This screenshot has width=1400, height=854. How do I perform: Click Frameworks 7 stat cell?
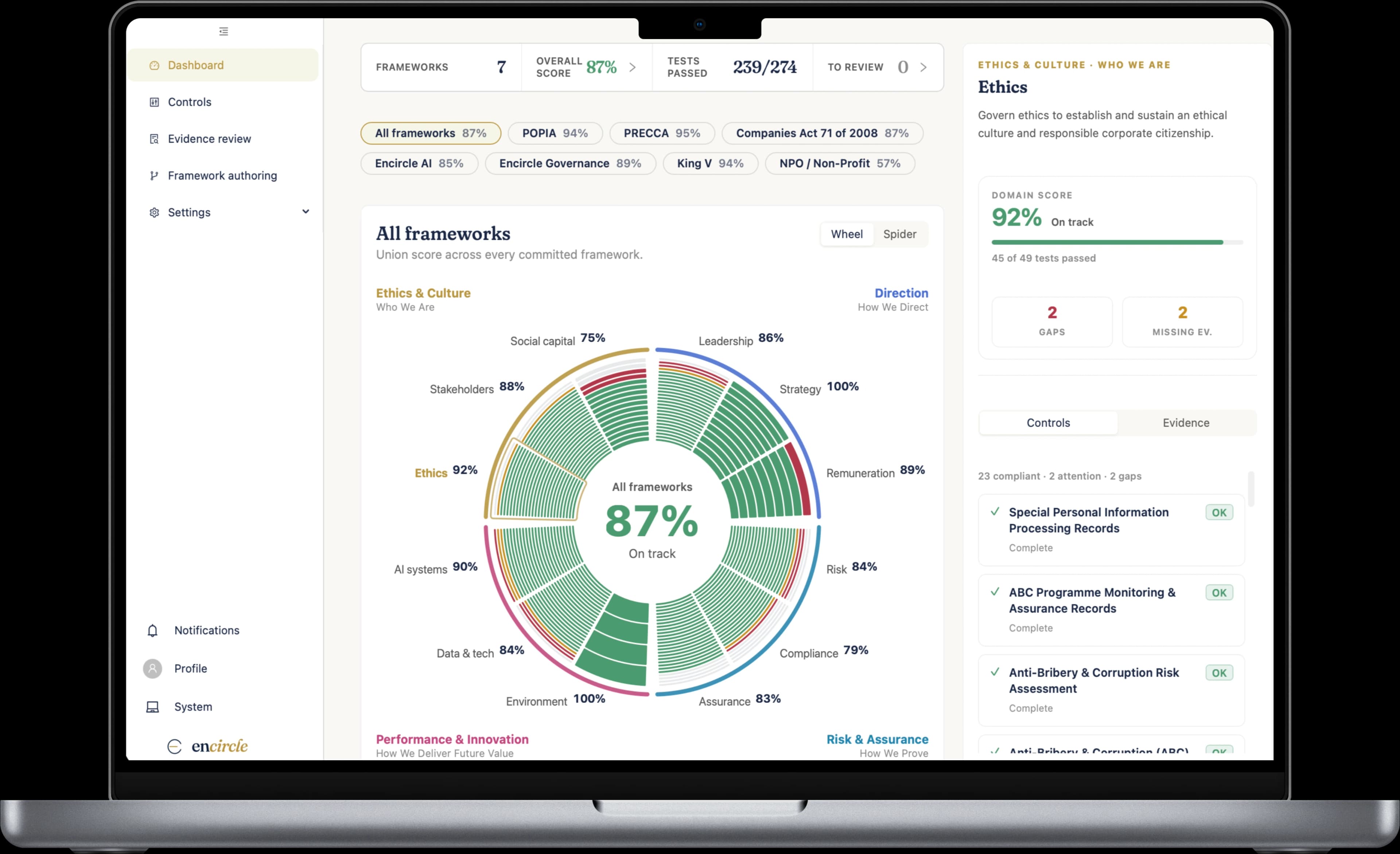[x=442, y=67]
